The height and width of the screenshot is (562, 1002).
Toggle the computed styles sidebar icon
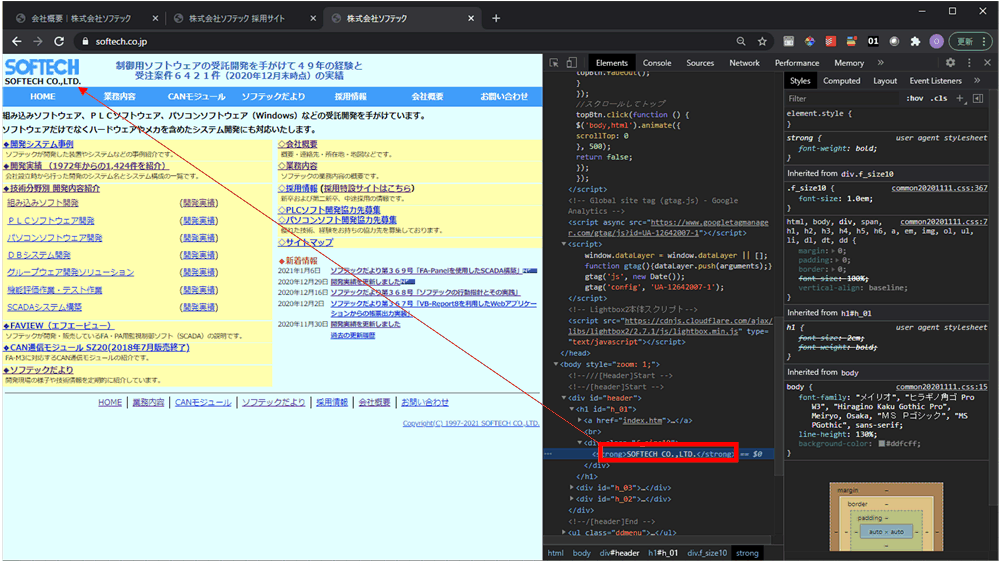point(978,98)
